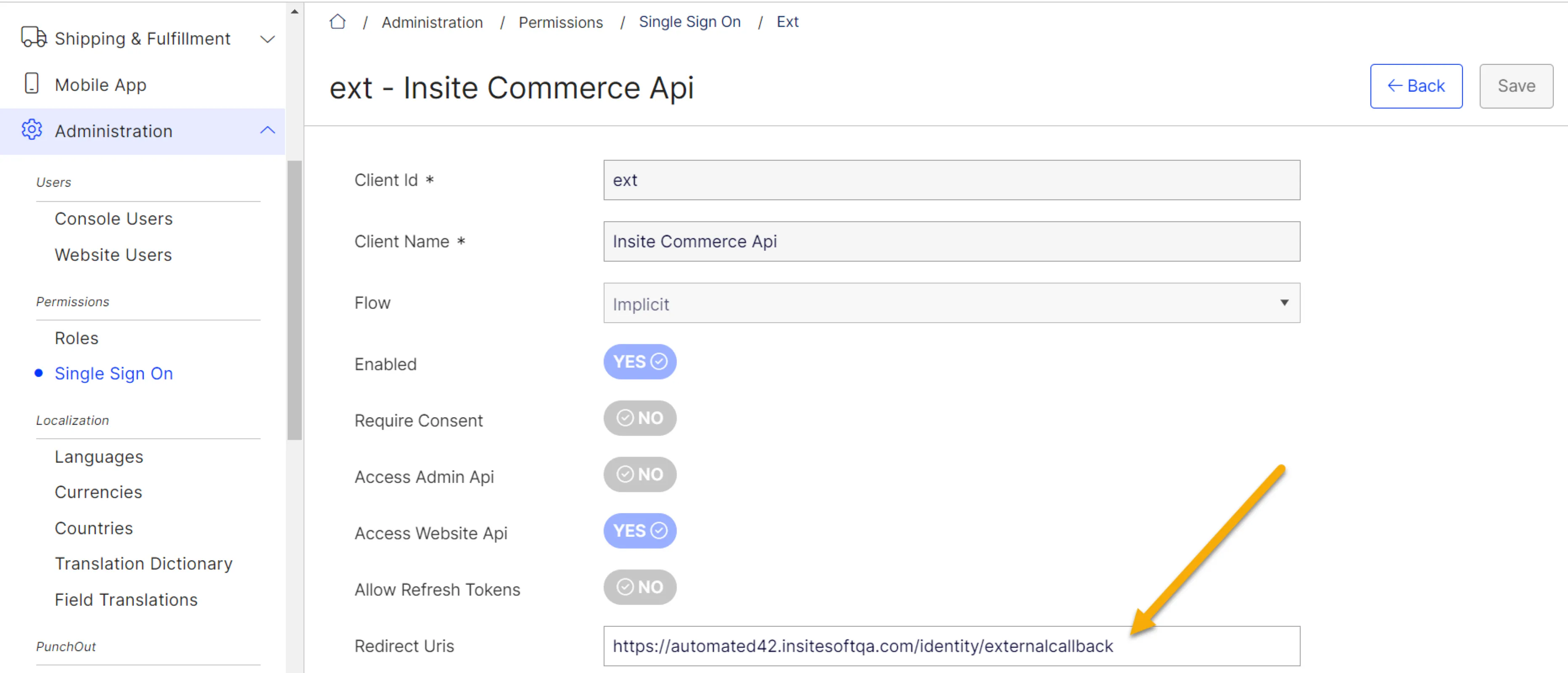1568x673 pixels.
Task: Click the Administration gear icon
Action: pos(32,130)
